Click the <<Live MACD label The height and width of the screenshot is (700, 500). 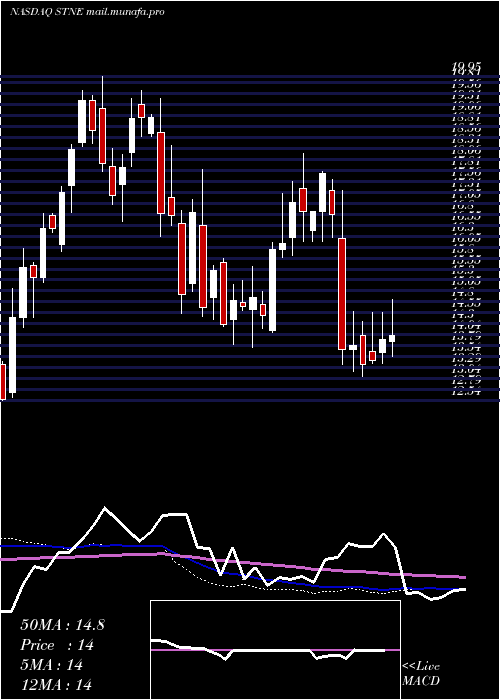(x=421, y=674)
